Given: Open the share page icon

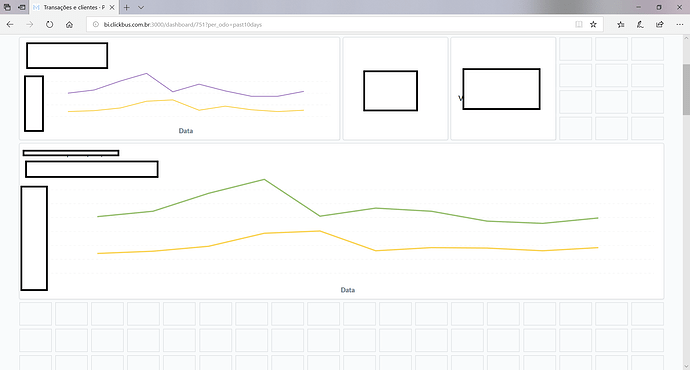Looking at the screenshot, I should point(660,25).
